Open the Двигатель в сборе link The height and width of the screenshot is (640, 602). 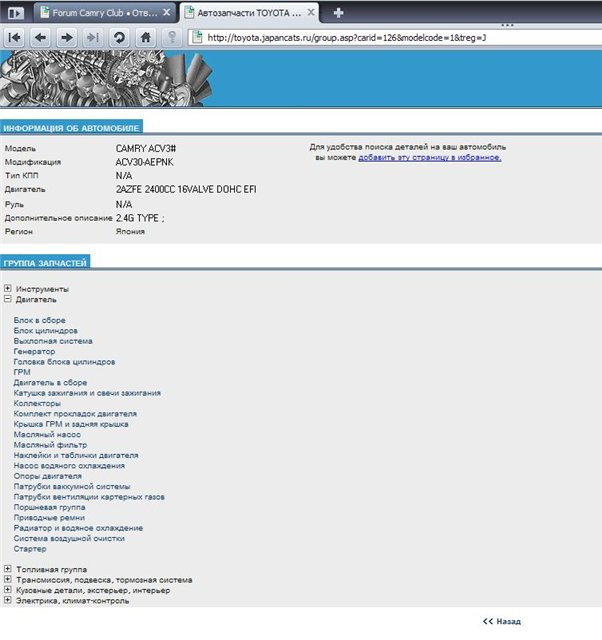[x=50, y=383]
